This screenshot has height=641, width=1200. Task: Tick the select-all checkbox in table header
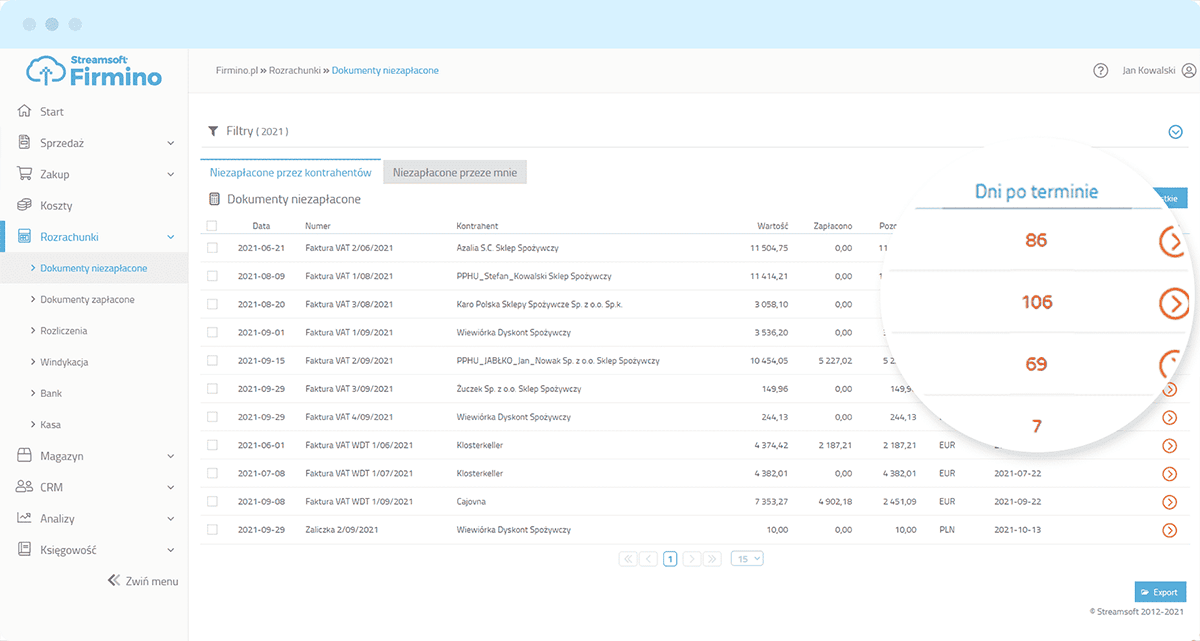coord(212,226)
